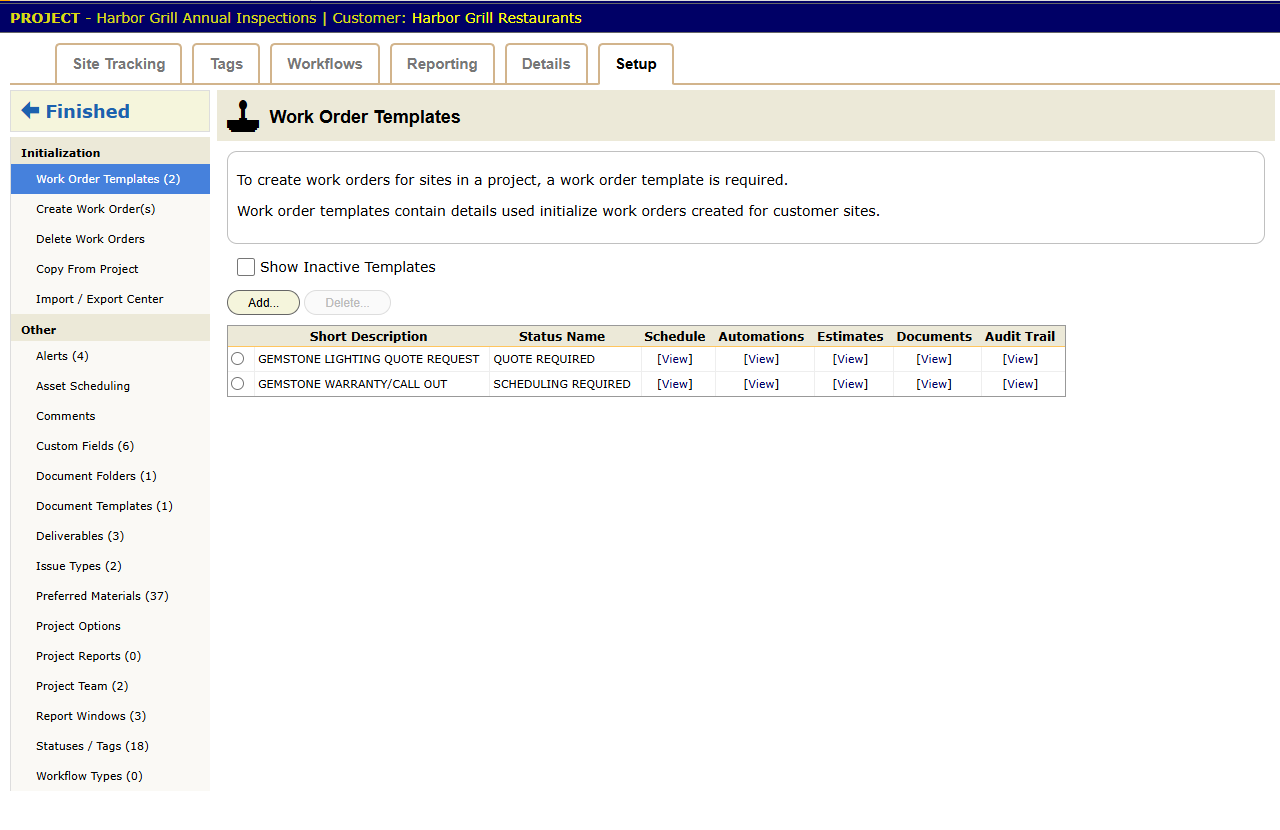
Task: Click the Finished link
Action: (88, 111)
